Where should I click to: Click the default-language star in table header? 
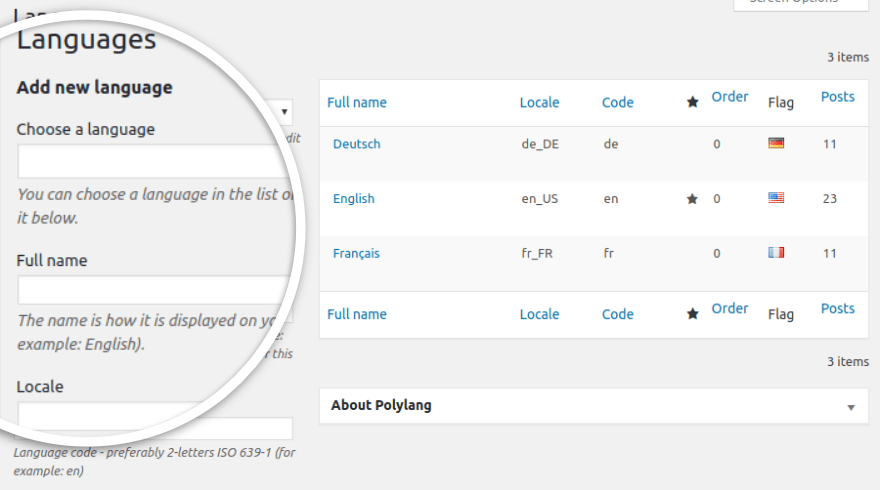point(693,102)
